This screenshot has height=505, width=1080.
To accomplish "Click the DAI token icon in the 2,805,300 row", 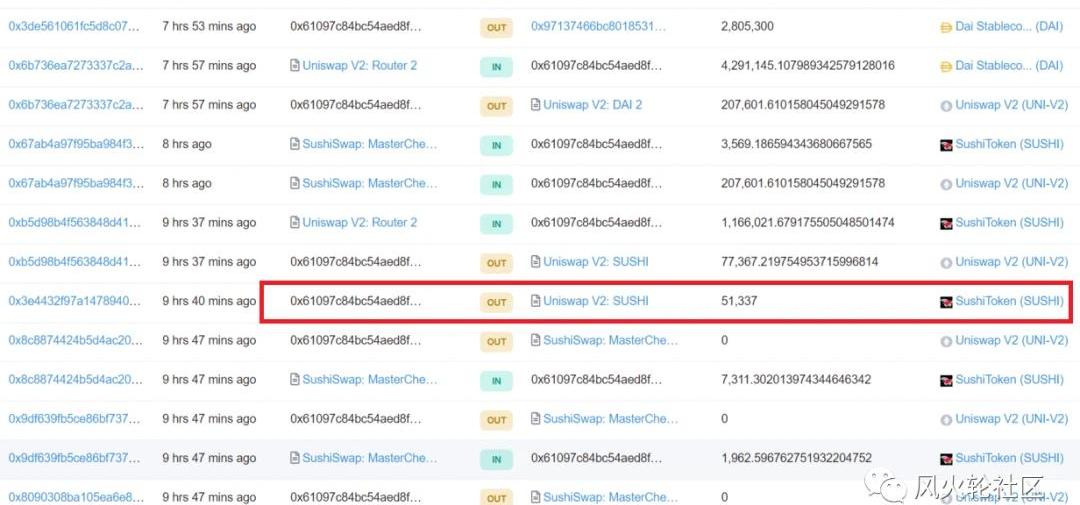I will pos(946,28).
